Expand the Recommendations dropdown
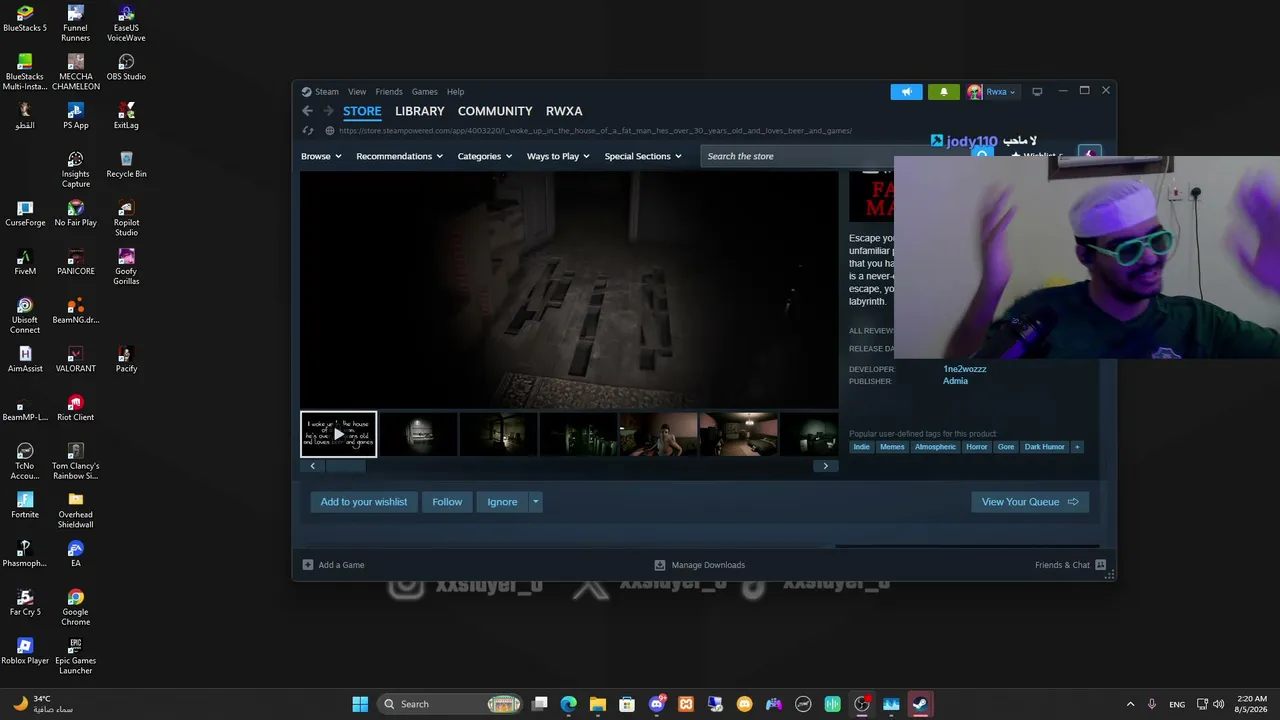This screenshot has width=1280, height=720. click(400, 156)
